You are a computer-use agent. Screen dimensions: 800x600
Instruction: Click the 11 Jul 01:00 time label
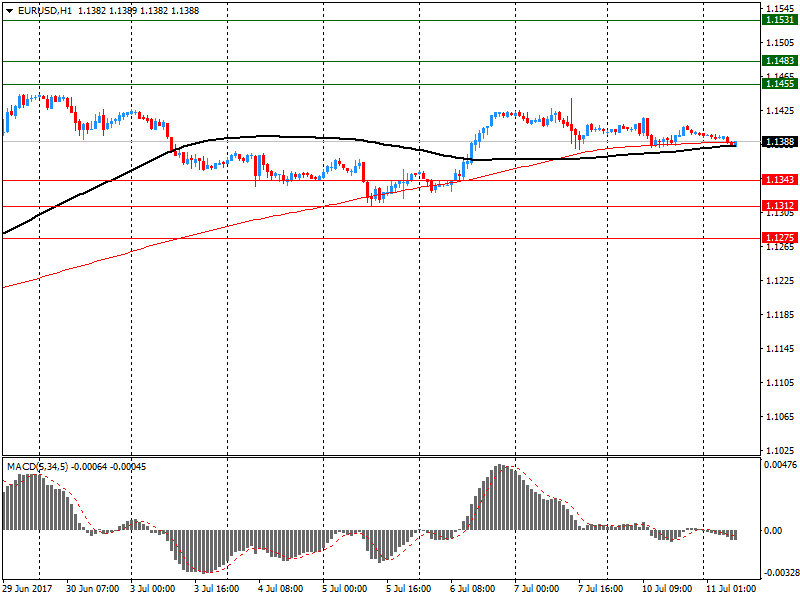[x=731, y=589]
